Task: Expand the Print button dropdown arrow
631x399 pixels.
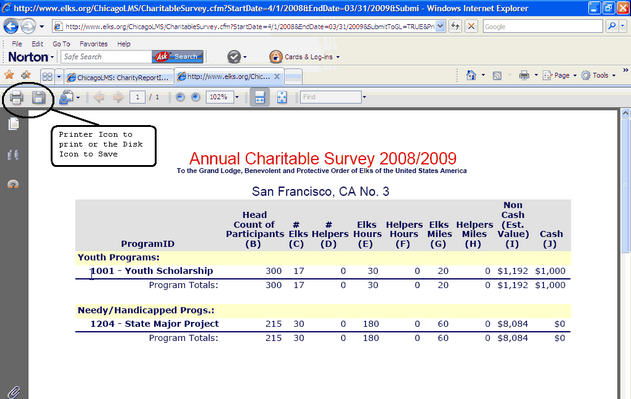Action: pos(536,75)
